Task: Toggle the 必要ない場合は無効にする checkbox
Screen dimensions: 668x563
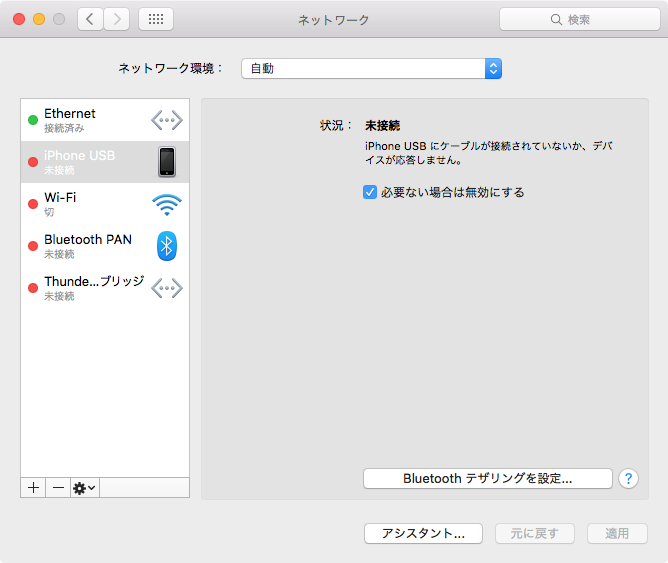Action: [370, 192]
